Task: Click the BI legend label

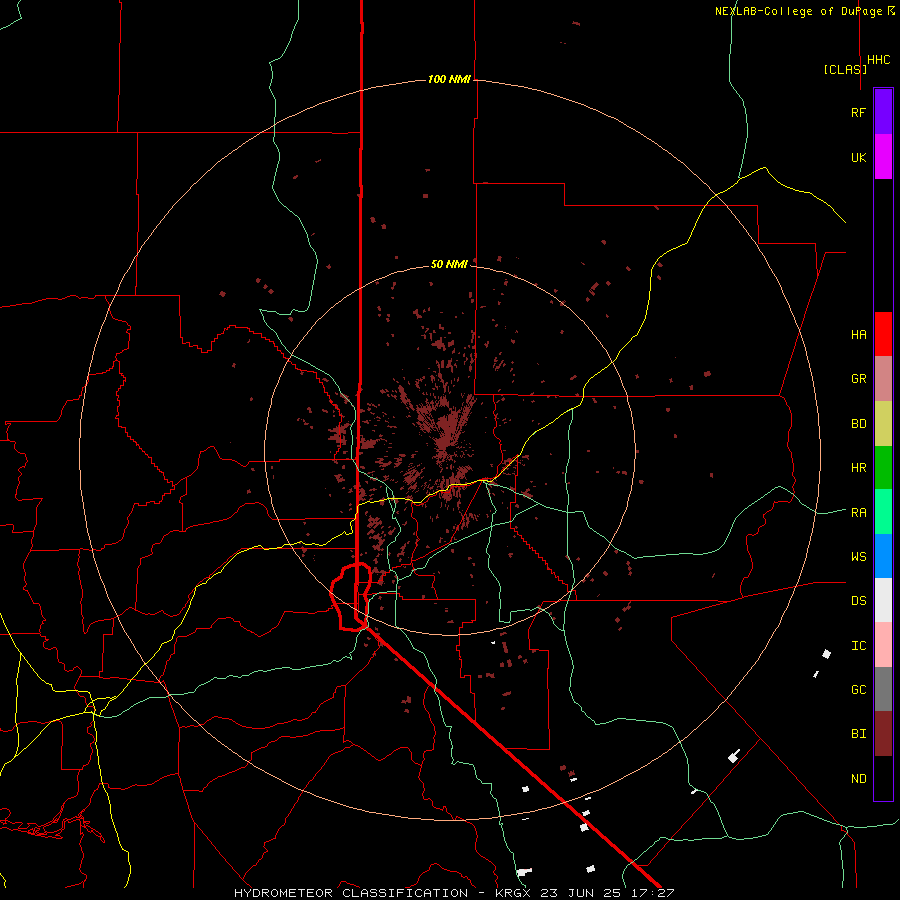Action: pyautogui.click(x=858, y=734)
